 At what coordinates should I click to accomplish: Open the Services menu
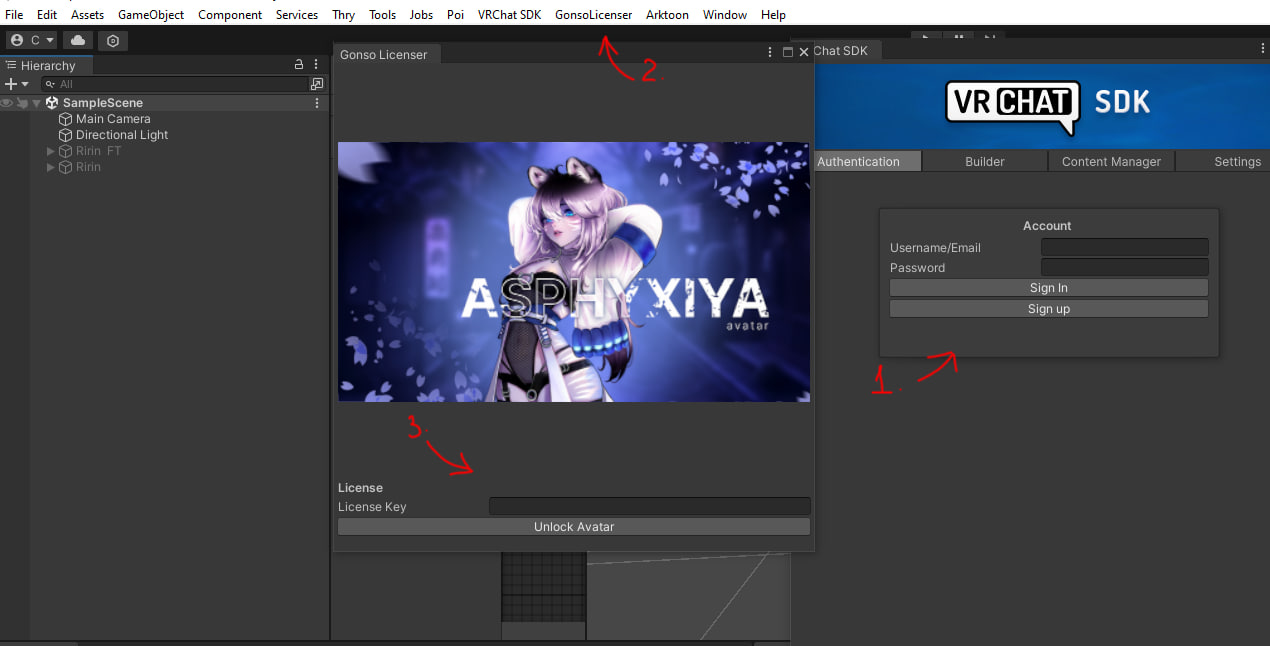pos(297,15)
